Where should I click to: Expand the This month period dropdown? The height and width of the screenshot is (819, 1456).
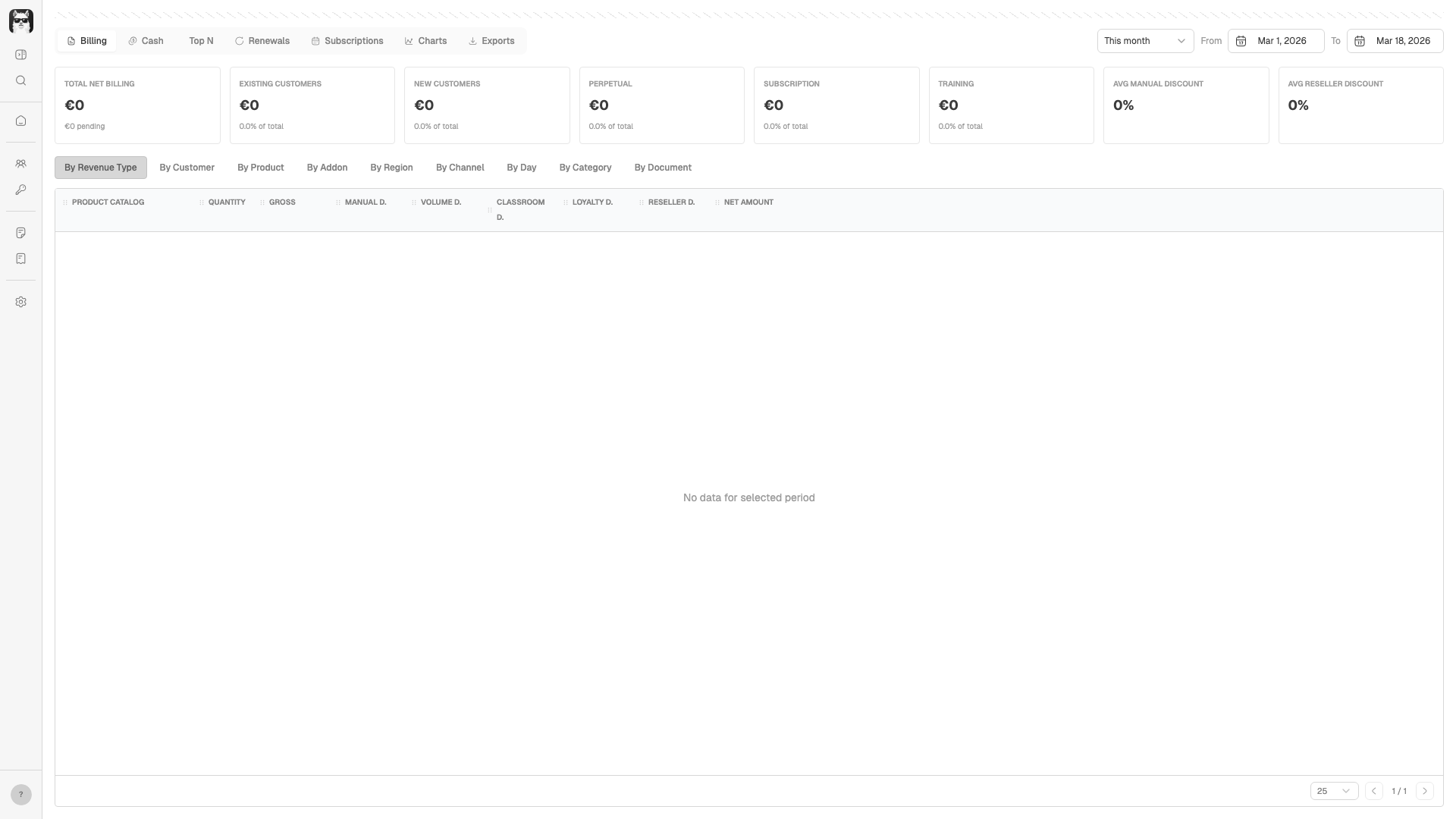(x=1144, y=41)
